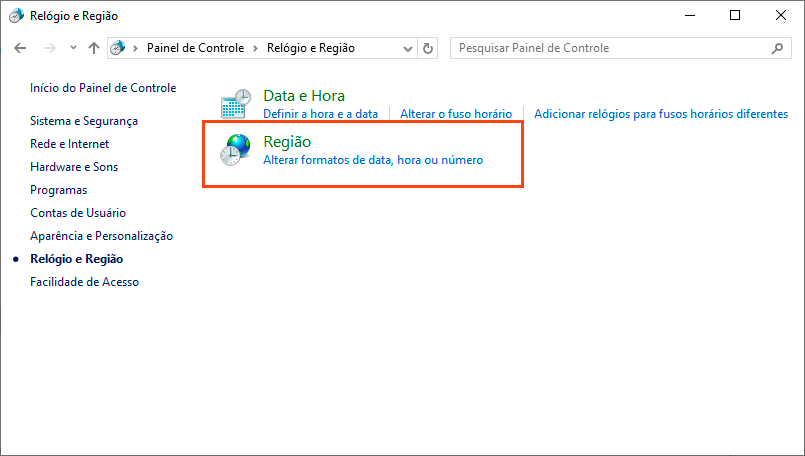This screenshot has width=805, height=456.
Task: Click Alterar formatos de data, hora ou número
Action: click(x=373, y=160)
